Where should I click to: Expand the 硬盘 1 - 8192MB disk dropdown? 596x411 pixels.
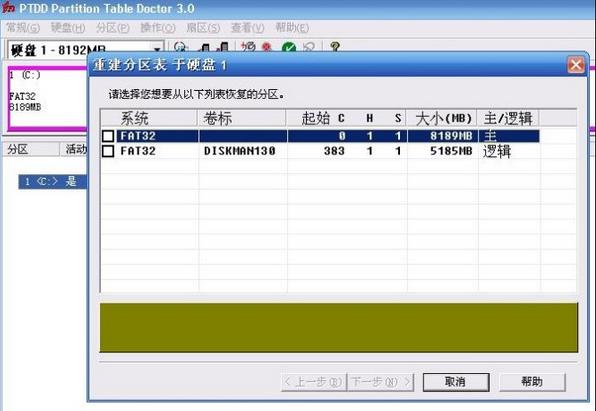[x=157, y=49]
